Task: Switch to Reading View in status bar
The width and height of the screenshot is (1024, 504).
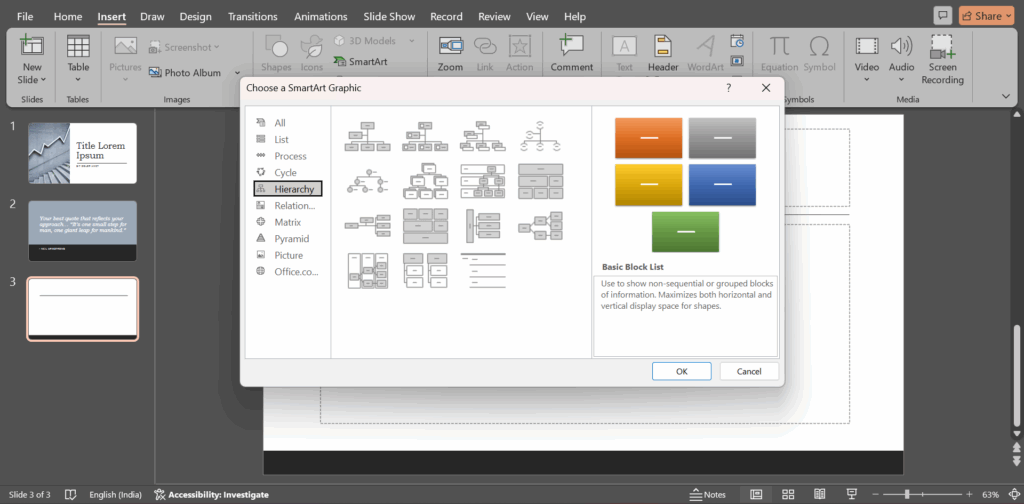Action: [x=820, y=494]
